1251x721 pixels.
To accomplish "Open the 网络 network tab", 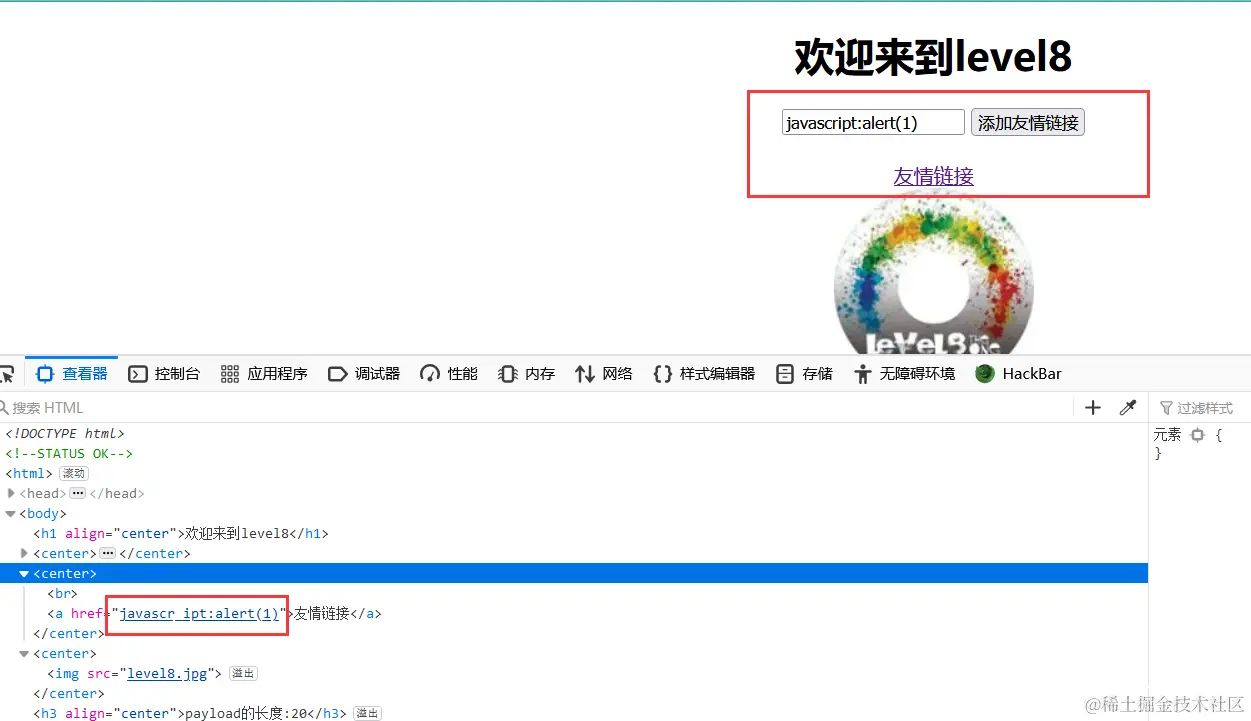I will click(x=604, y=374).
